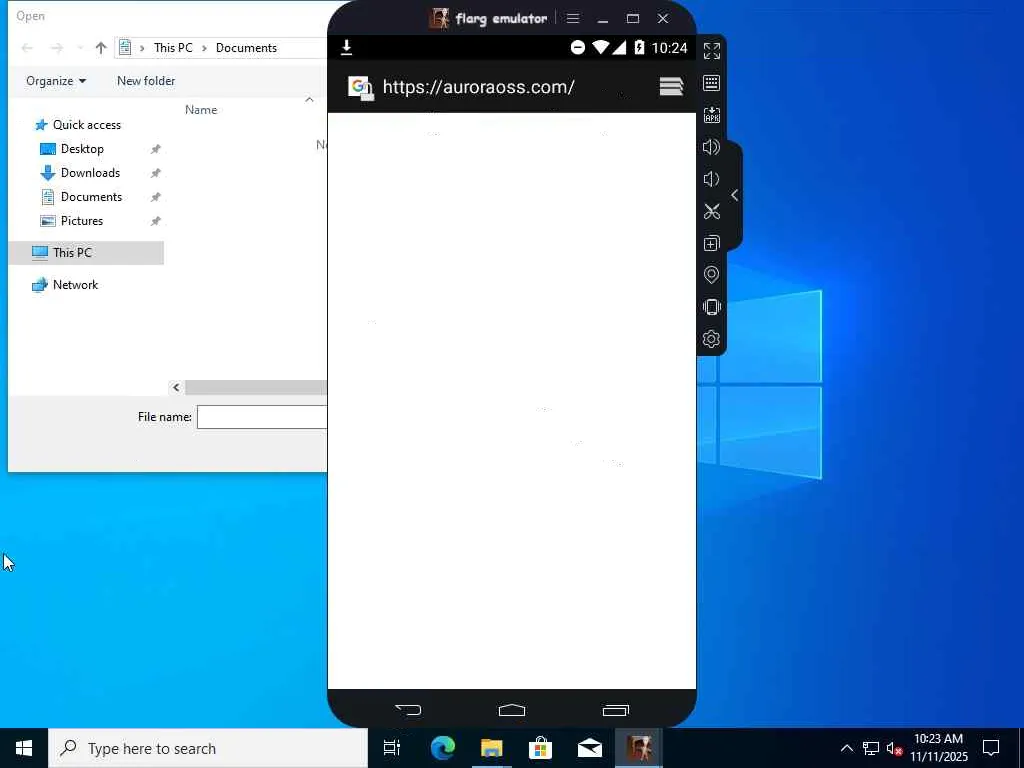1024x768 pixels.
Task: Unpin Downloads using its pin icon
Action: click(155, 174)
